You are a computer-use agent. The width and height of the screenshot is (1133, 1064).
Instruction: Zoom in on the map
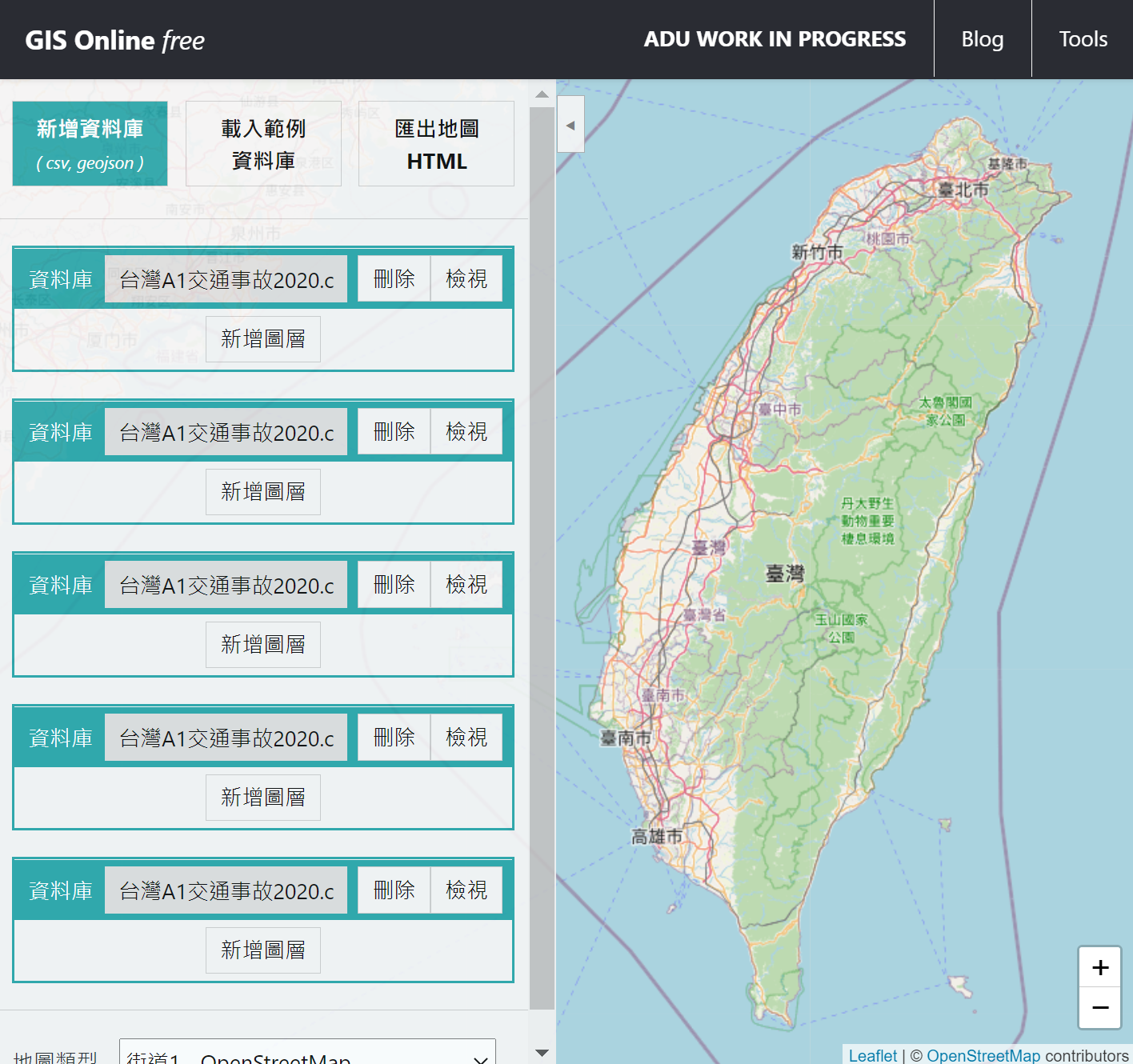[1100, 967]
